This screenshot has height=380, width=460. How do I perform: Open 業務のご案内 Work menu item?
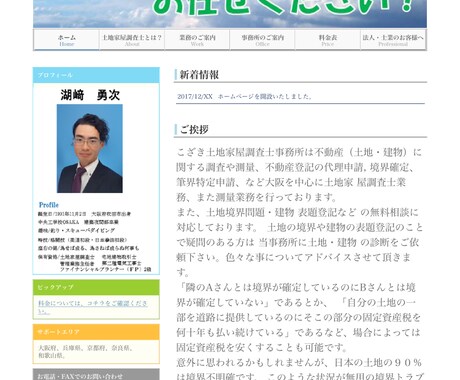pos(197,40)
